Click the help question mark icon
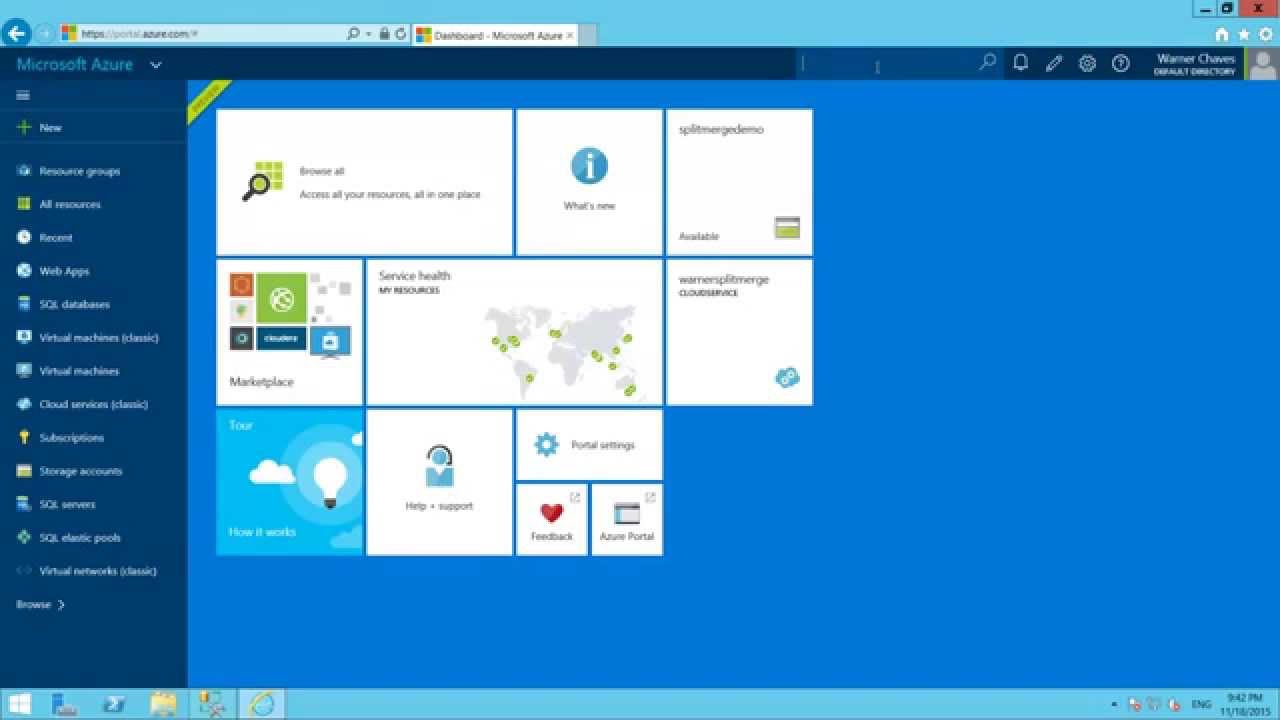The width and height of the screenshot is (1280, 720). pos(1121,63)
